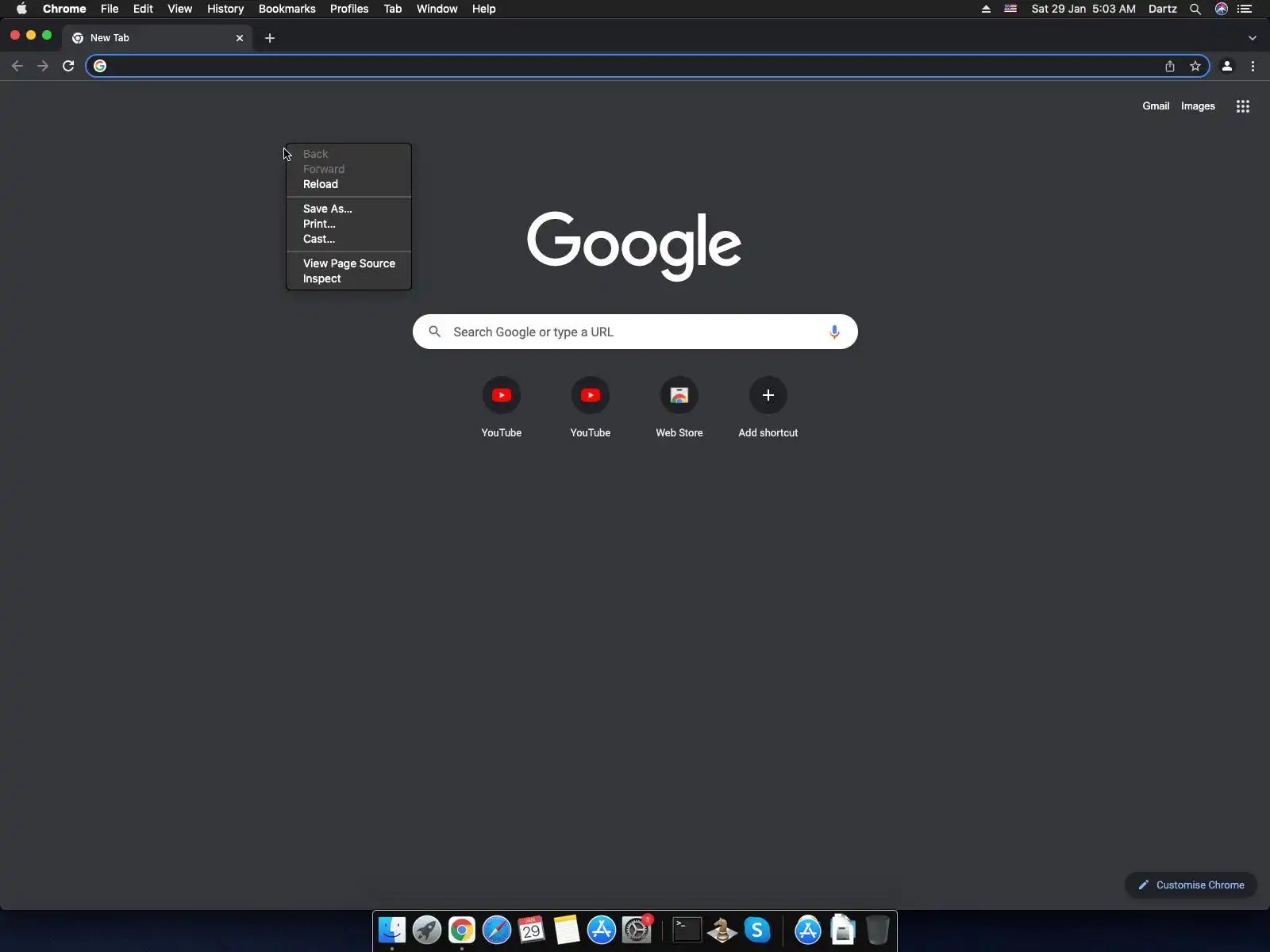This screenshot has height=952, width=1270.
Task: Open Spotlight search in the menu bar
Action: (1195, 9)
